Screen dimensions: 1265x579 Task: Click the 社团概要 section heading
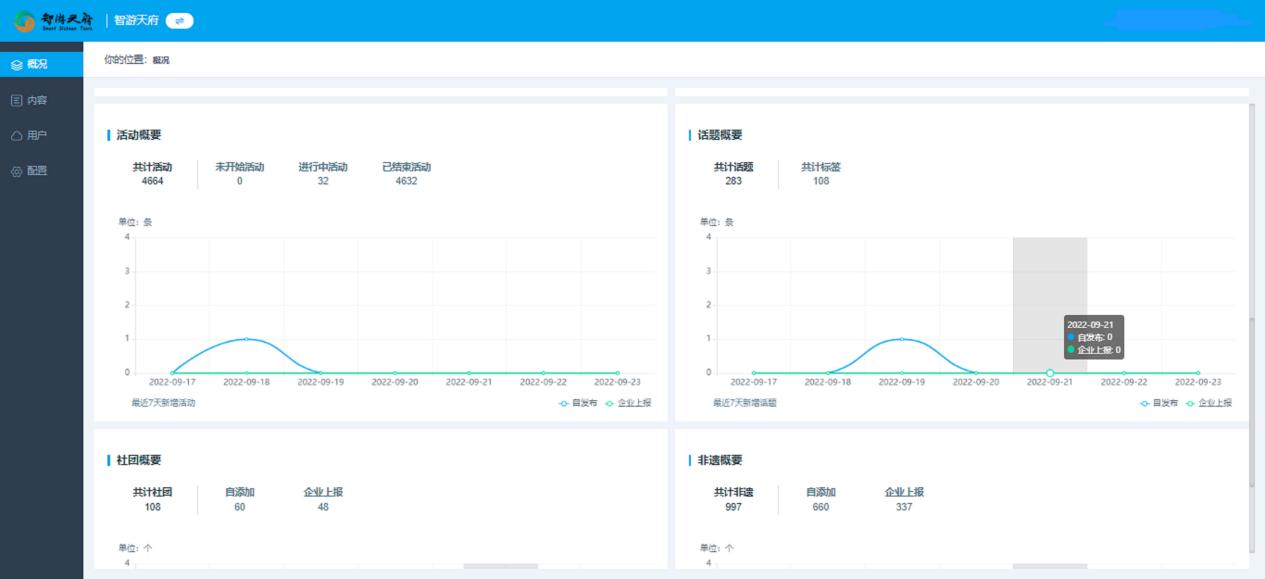coord(139,460)
